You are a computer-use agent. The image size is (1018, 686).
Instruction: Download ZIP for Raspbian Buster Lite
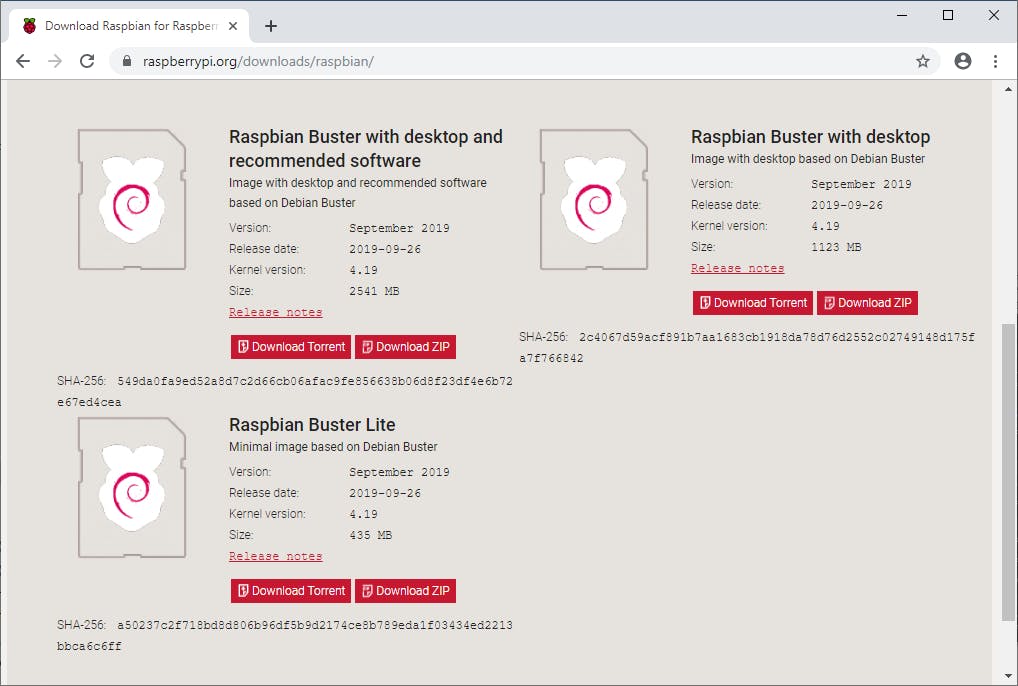pos(405,591)
